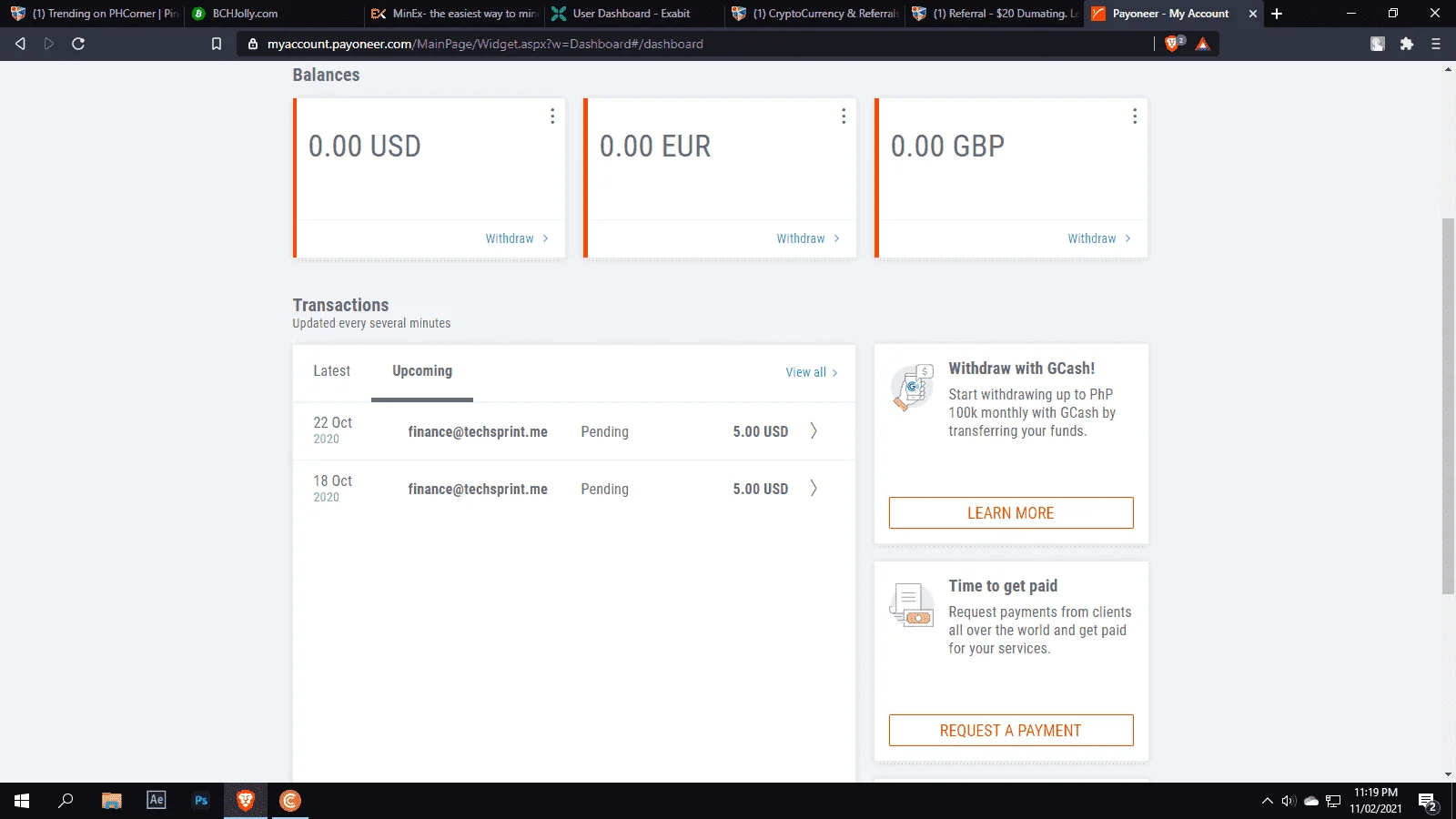Screen dimensions: 1456x819
Task: Withdraw from the USD balance
Action: (x=517, y=238)
